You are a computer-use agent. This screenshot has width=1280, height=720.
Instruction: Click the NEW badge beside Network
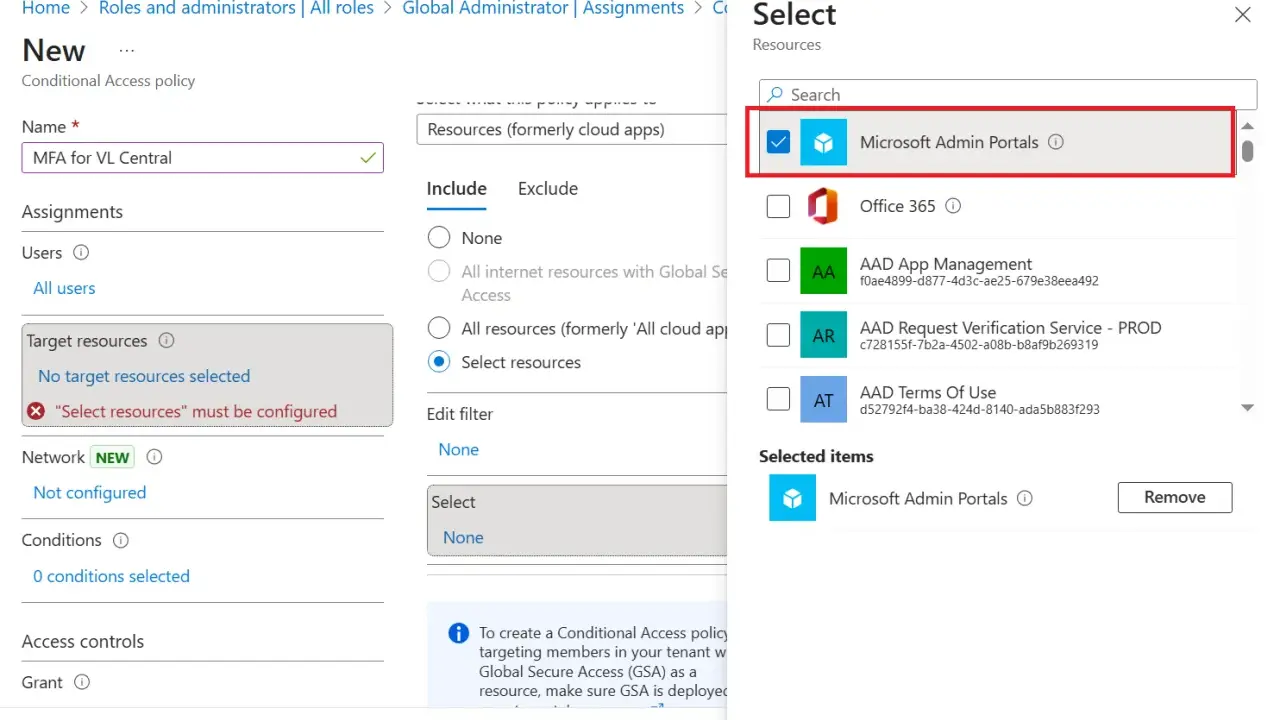pos(112,458)
